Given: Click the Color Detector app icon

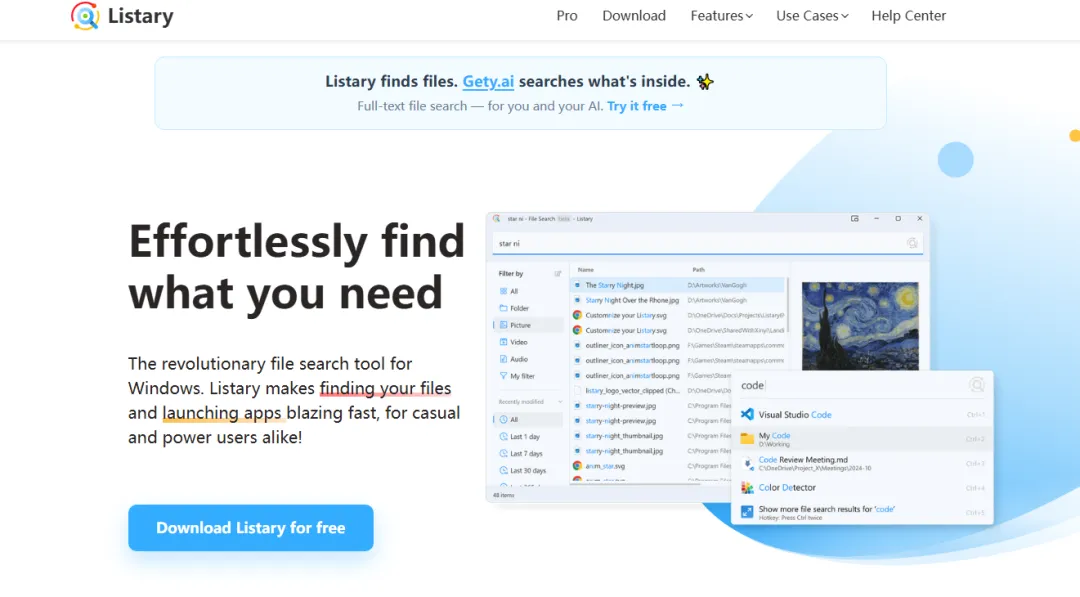Looking at the screenshot, I should pyautogui.click(x=747, y=488).
